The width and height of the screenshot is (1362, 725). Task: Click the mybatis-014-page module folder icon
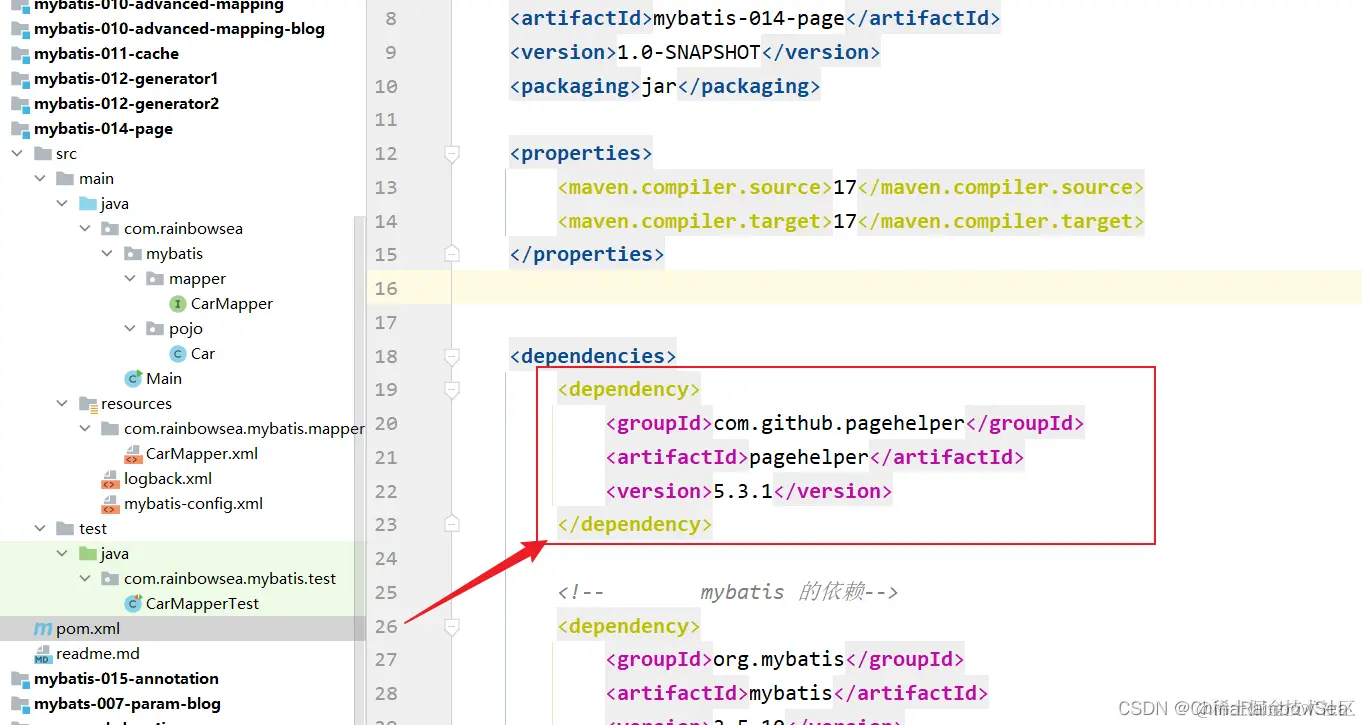[19, 129]
